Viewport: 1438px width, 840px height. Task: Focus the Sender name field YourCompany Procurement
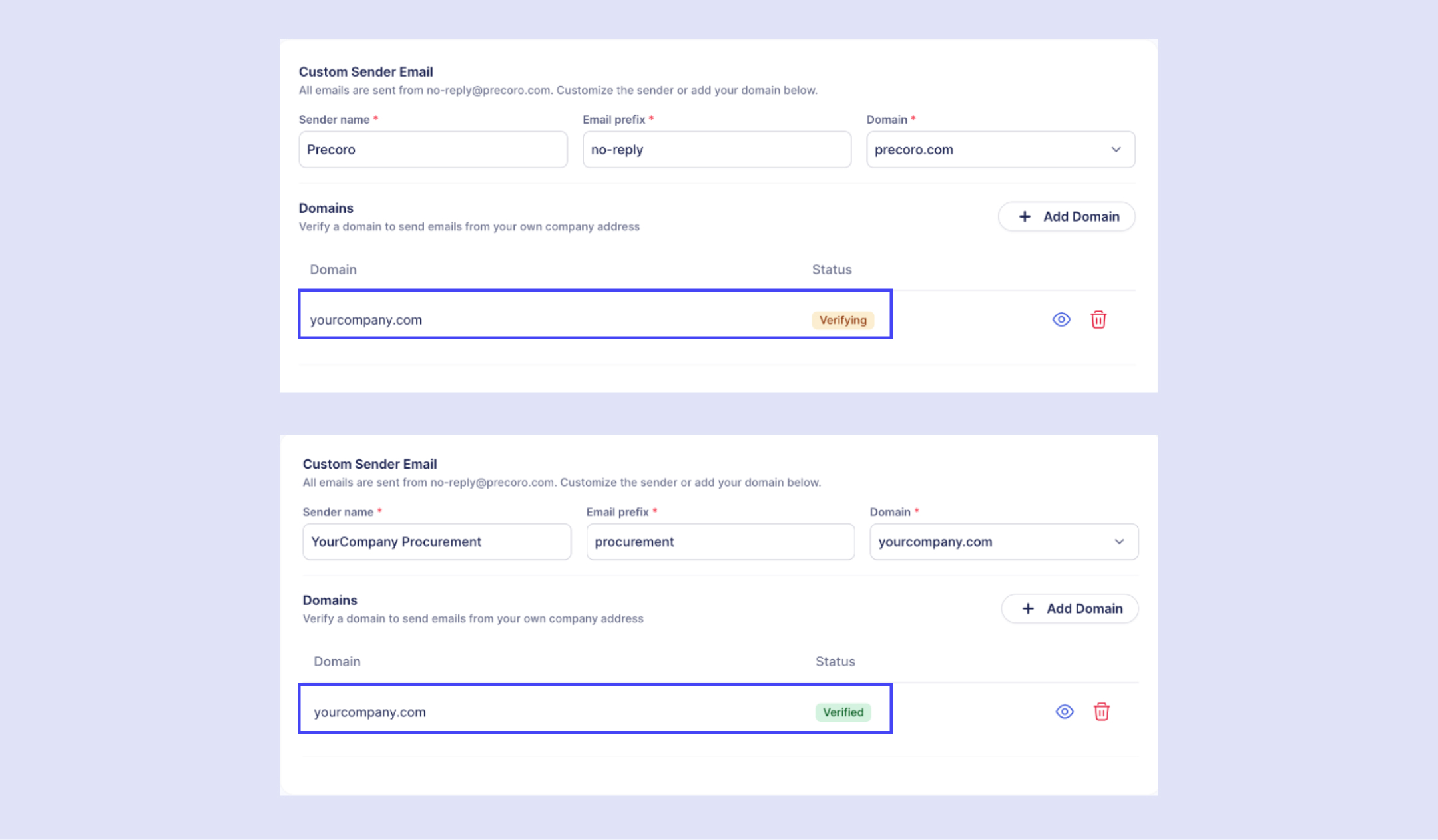pos(437,542)
